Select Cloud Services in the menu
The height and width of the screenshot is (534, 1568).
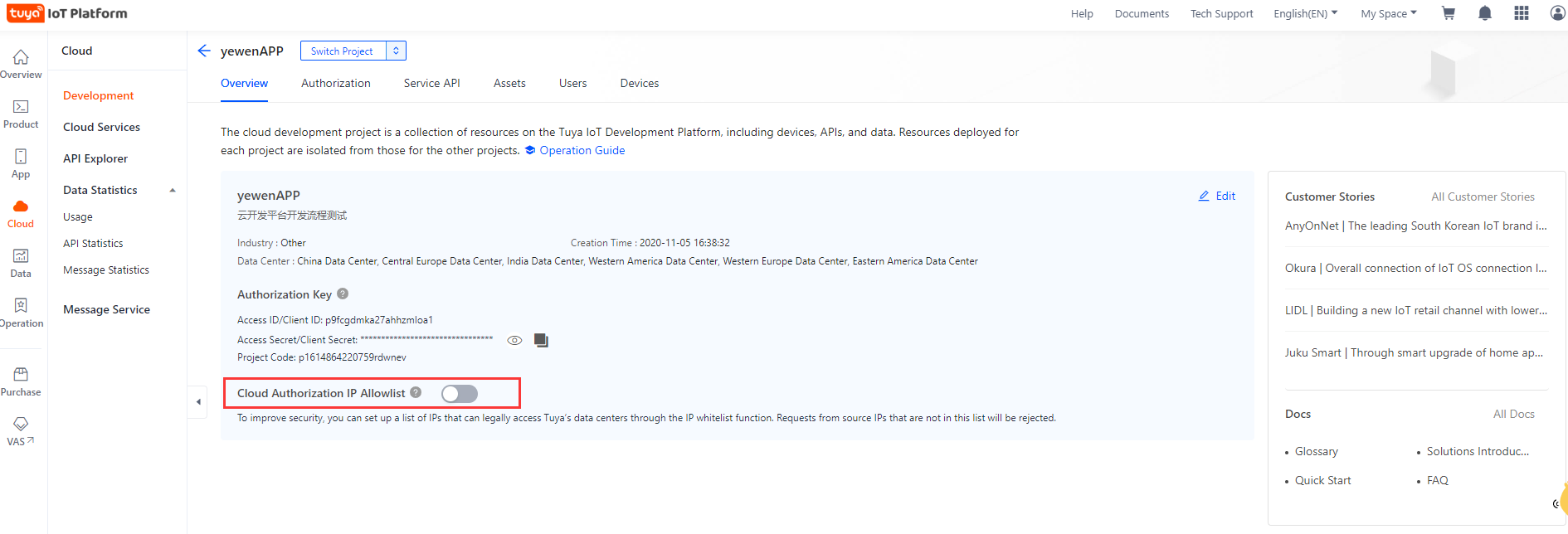102,127
